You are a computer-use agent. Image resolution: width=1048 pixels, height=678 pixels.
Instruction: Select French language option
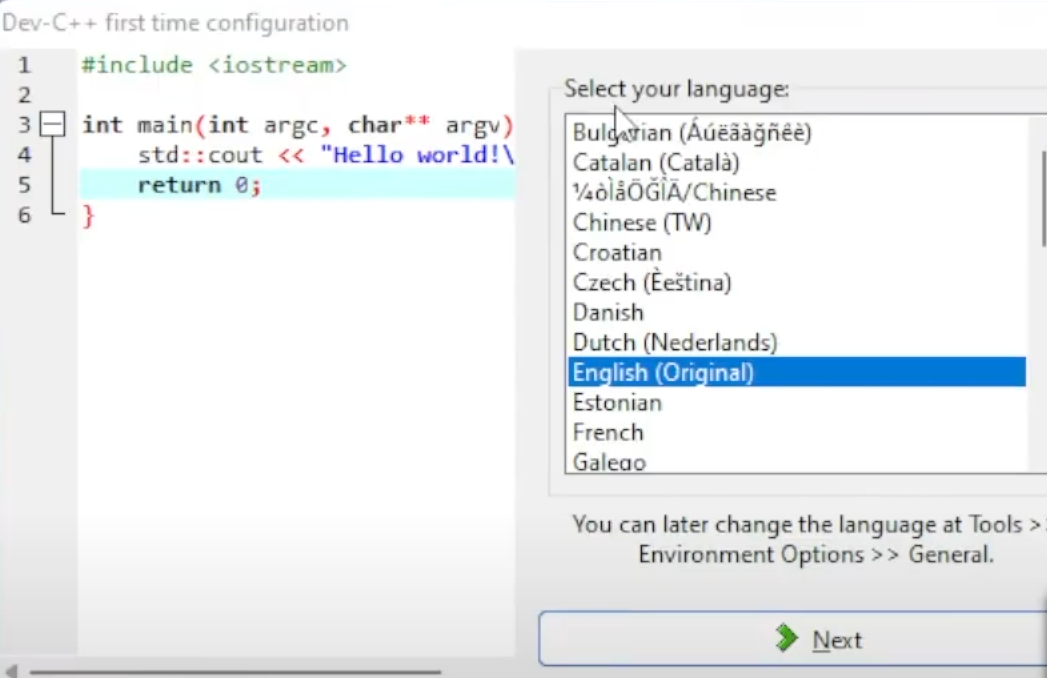pyautogui.click(x=608, y=433)
